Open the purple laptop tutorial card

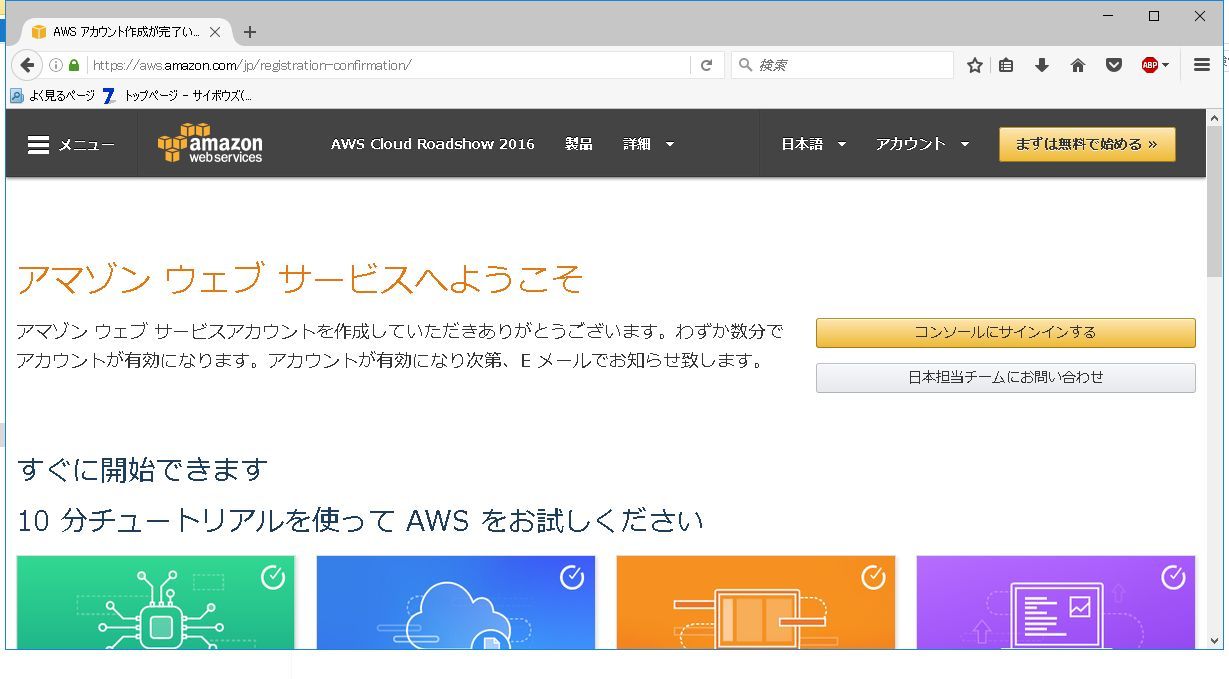[x=1056, y=602]
